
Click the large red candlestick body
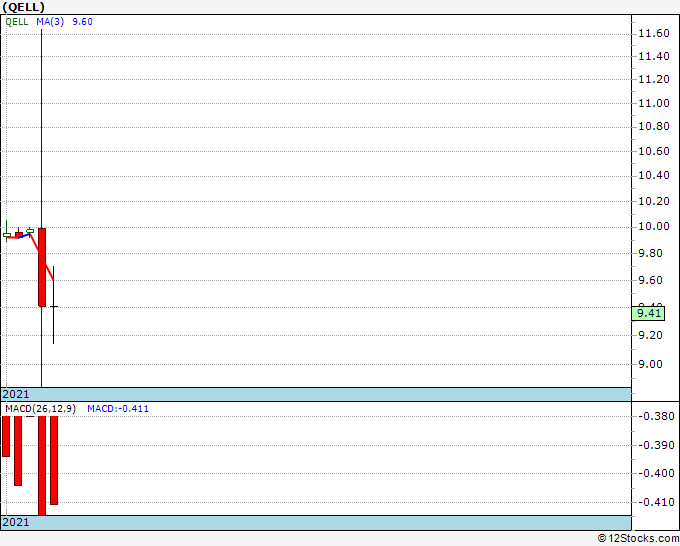(42, 267)
